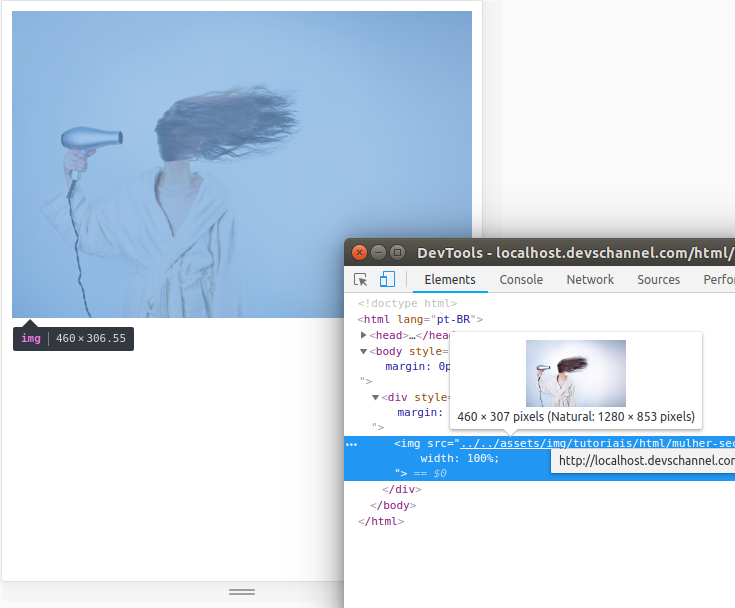Collapse the div element node
This screenshot has height=608, width=735.
pyautogui.click(x=376, y=397)
